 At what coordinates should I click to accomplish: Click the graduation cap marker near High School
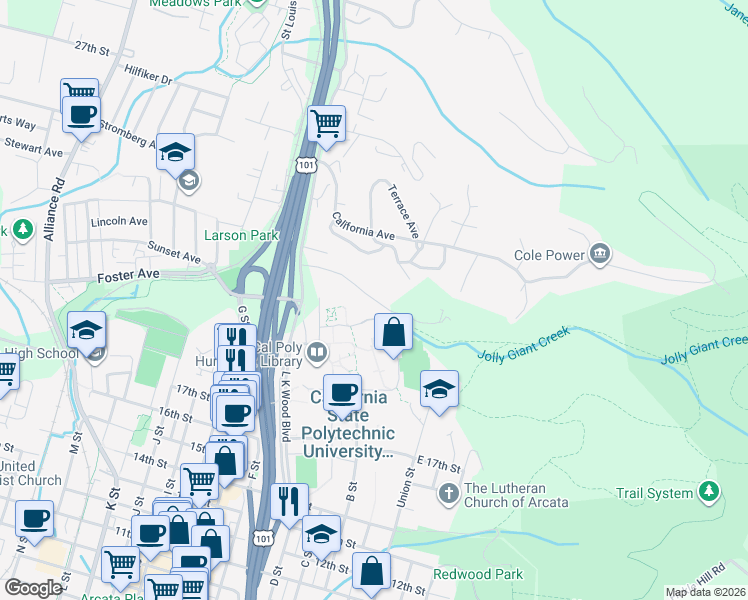tap(86, 330)
